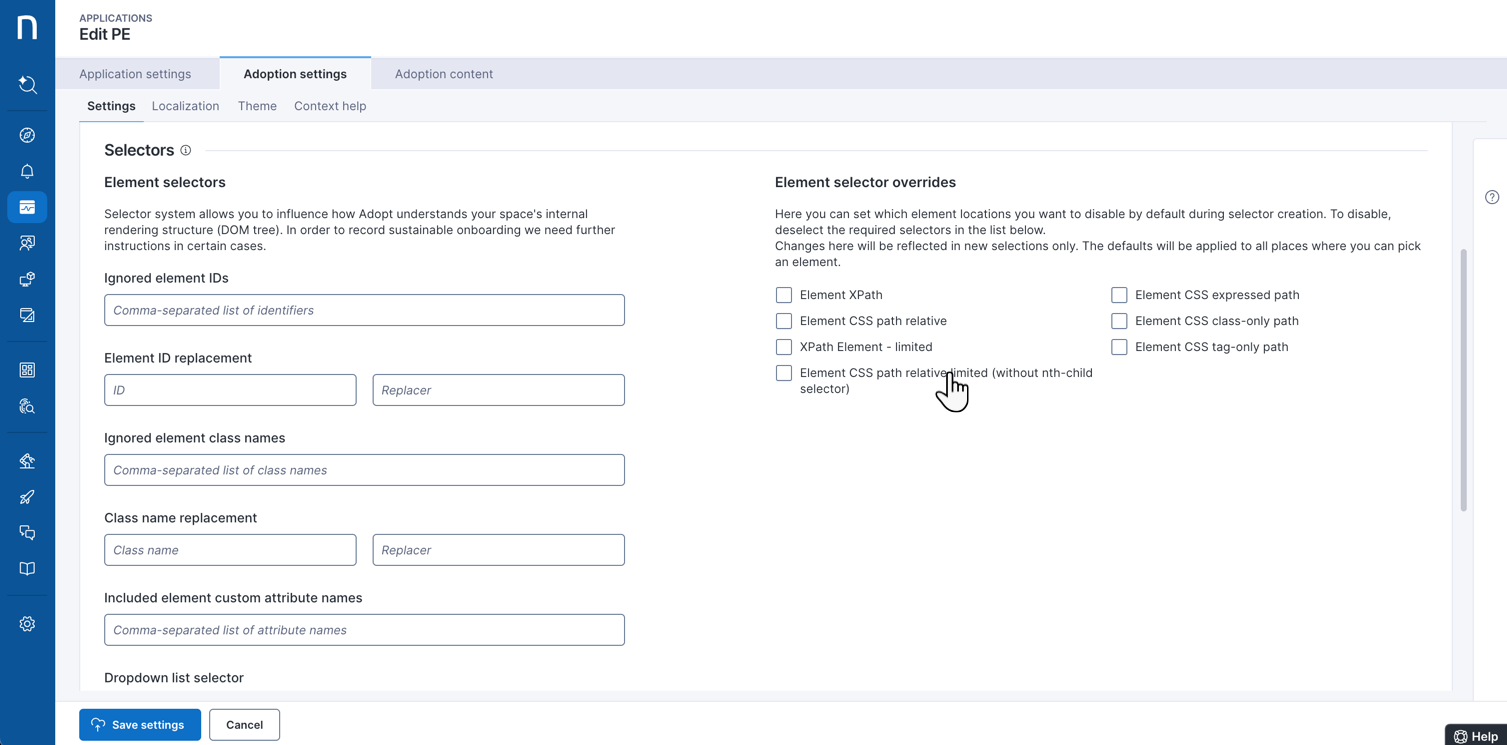Click the page's vertical scrollbar
This screenshot has height=745, width=1507.
(x=1463, y=380)
